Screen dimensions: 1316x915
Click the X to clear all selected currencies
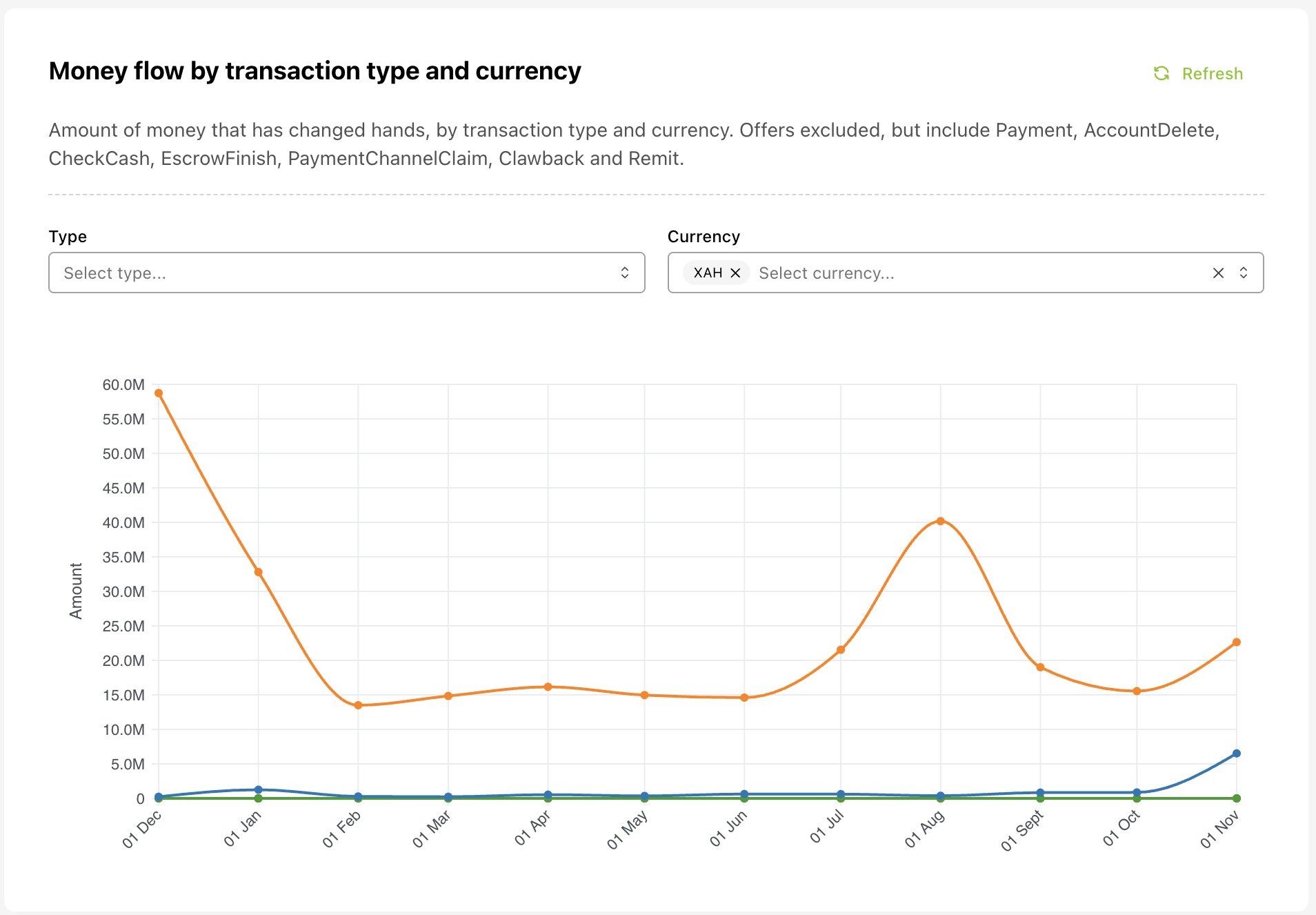[x=1218, y=273]
